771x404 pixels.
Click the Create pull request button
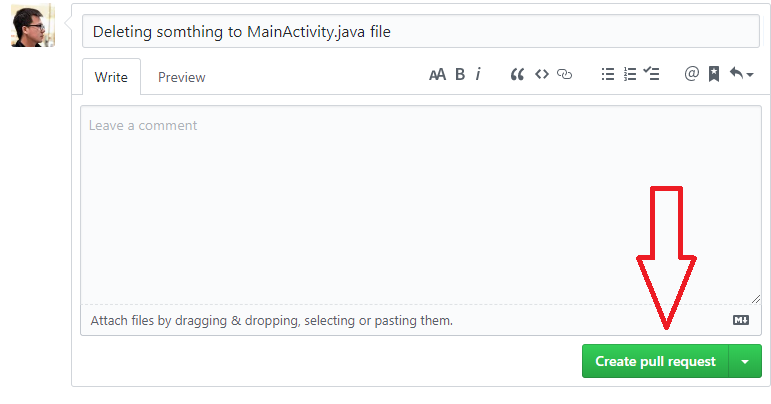pyautogui.click(x=655, y=361)
